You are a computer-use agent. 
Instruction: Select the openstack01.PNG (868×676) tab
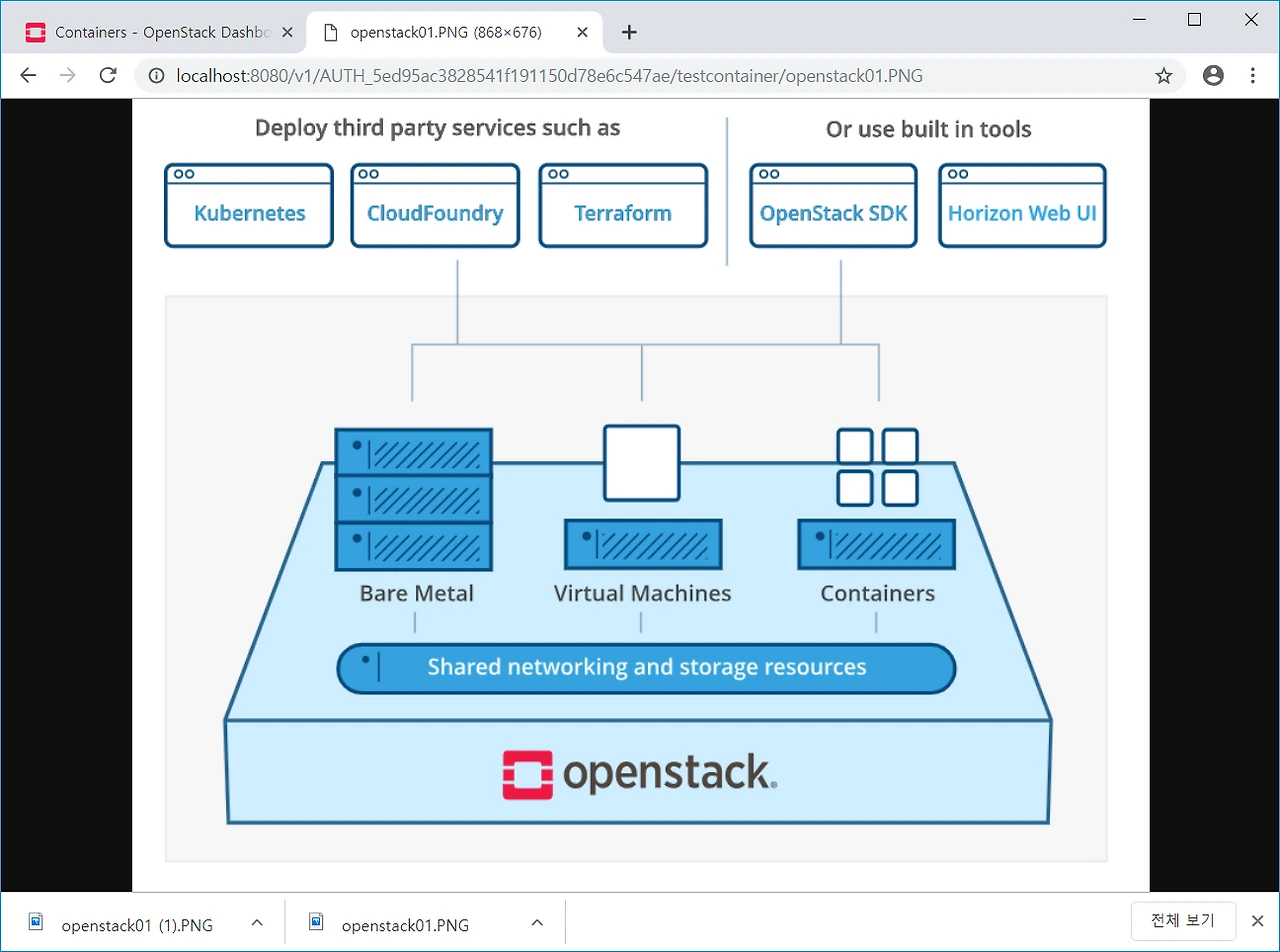click(455, 32)
